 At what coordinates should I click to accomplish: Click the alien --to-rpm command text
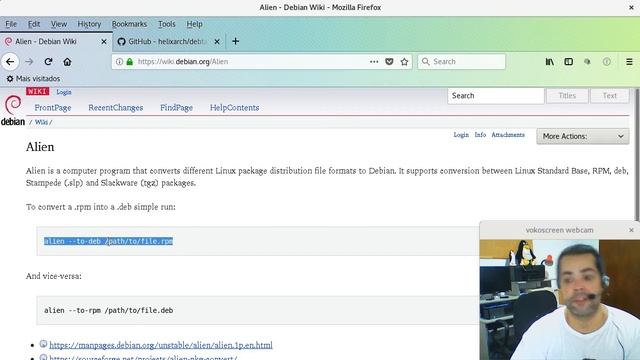[109, 311]
